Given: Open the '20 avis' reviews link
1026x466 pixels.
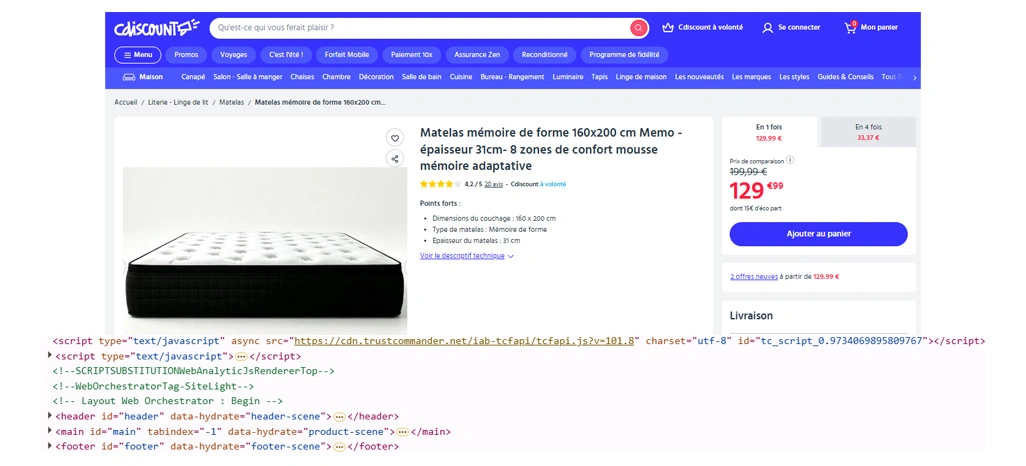Looking at the screenshot, I should 493,185.
